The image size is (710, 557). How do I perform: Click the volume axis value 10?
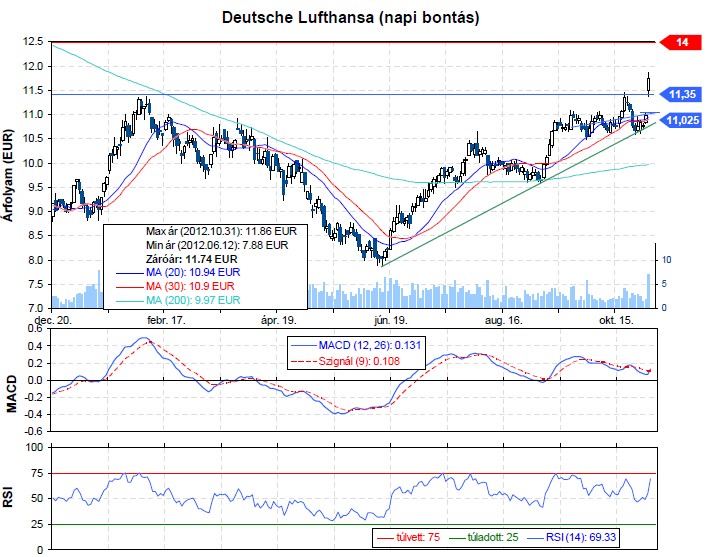point(667,260)
